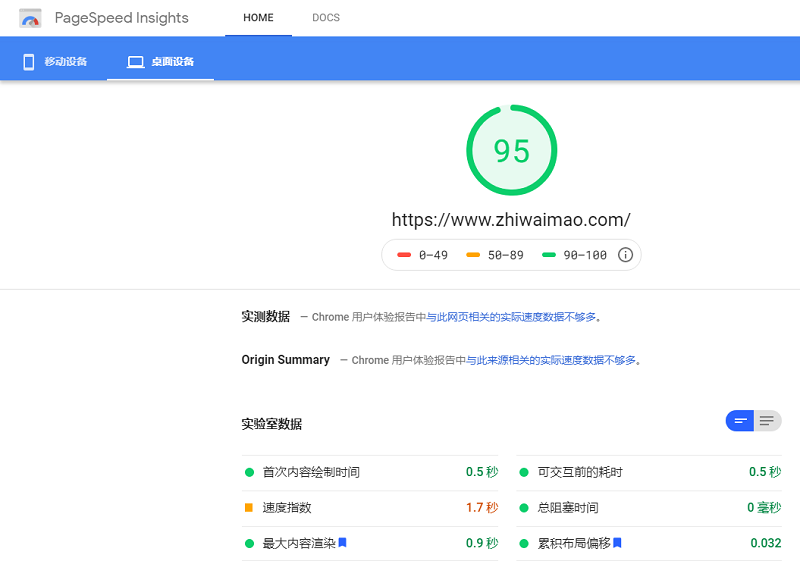Open link 与此来源相关的实际速度数据不够多

[x=551, y=361]
